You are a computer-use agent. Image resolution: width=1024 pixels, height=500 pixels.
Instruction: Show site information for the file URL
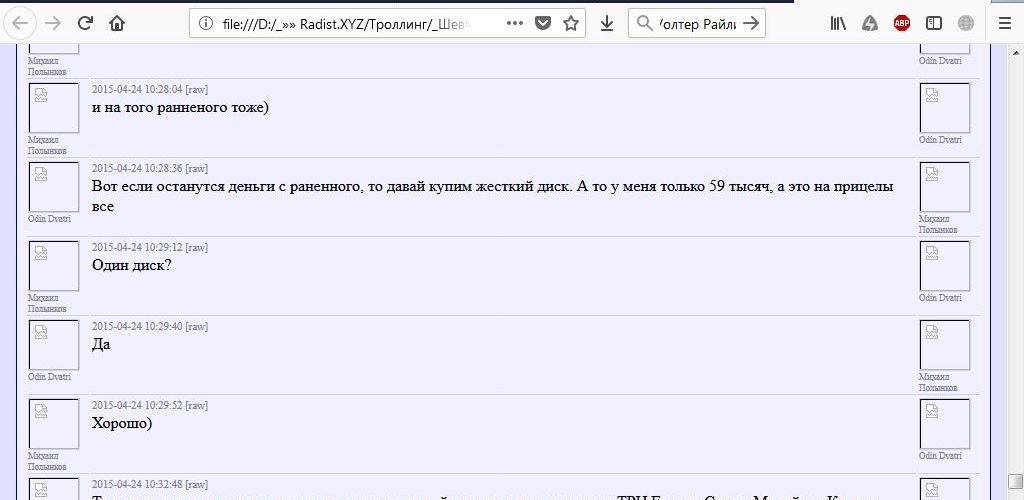click(x=206, y=23)
